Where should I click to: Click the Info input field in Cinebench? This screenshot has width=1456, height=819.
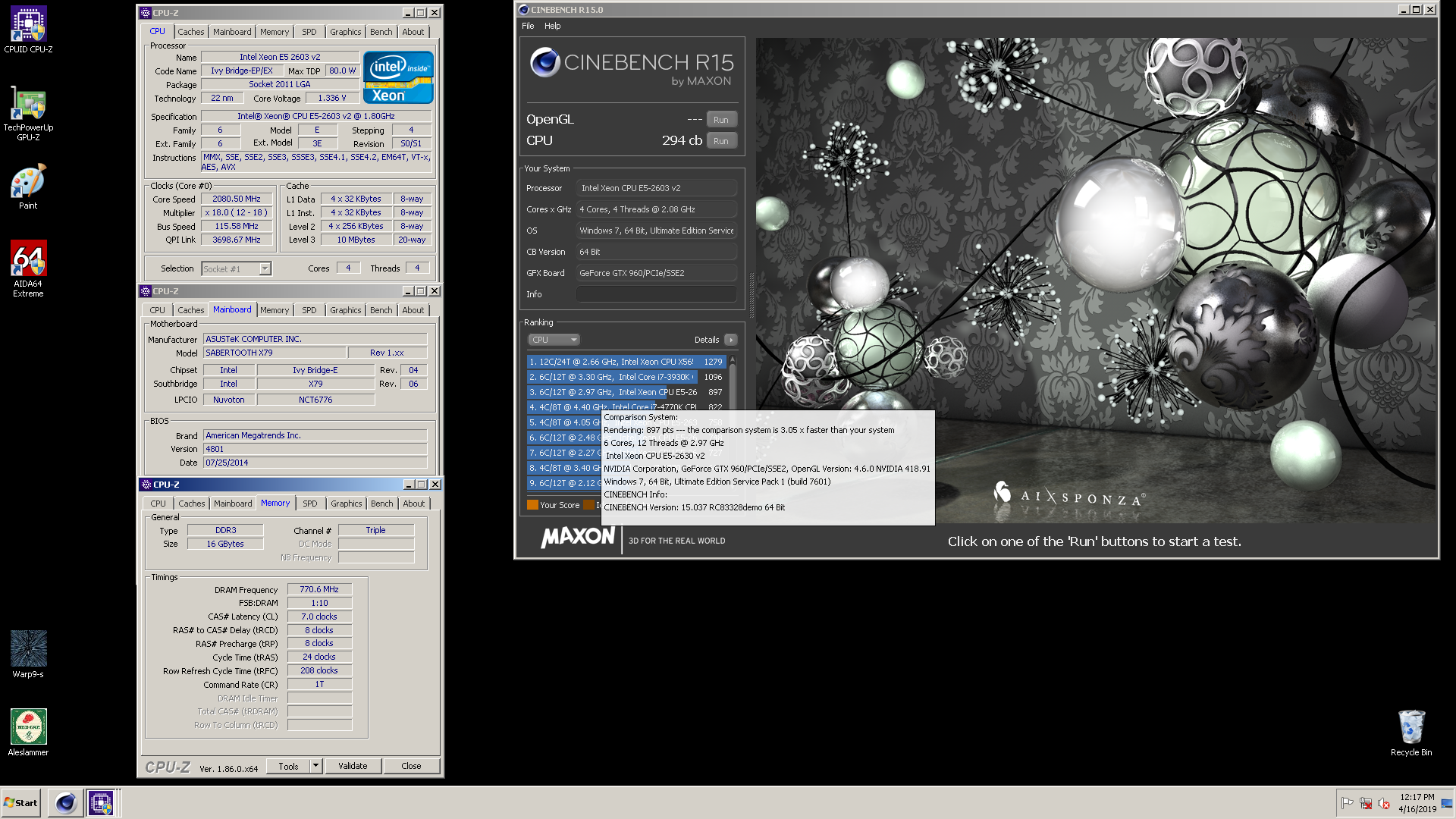click(656, 294)
